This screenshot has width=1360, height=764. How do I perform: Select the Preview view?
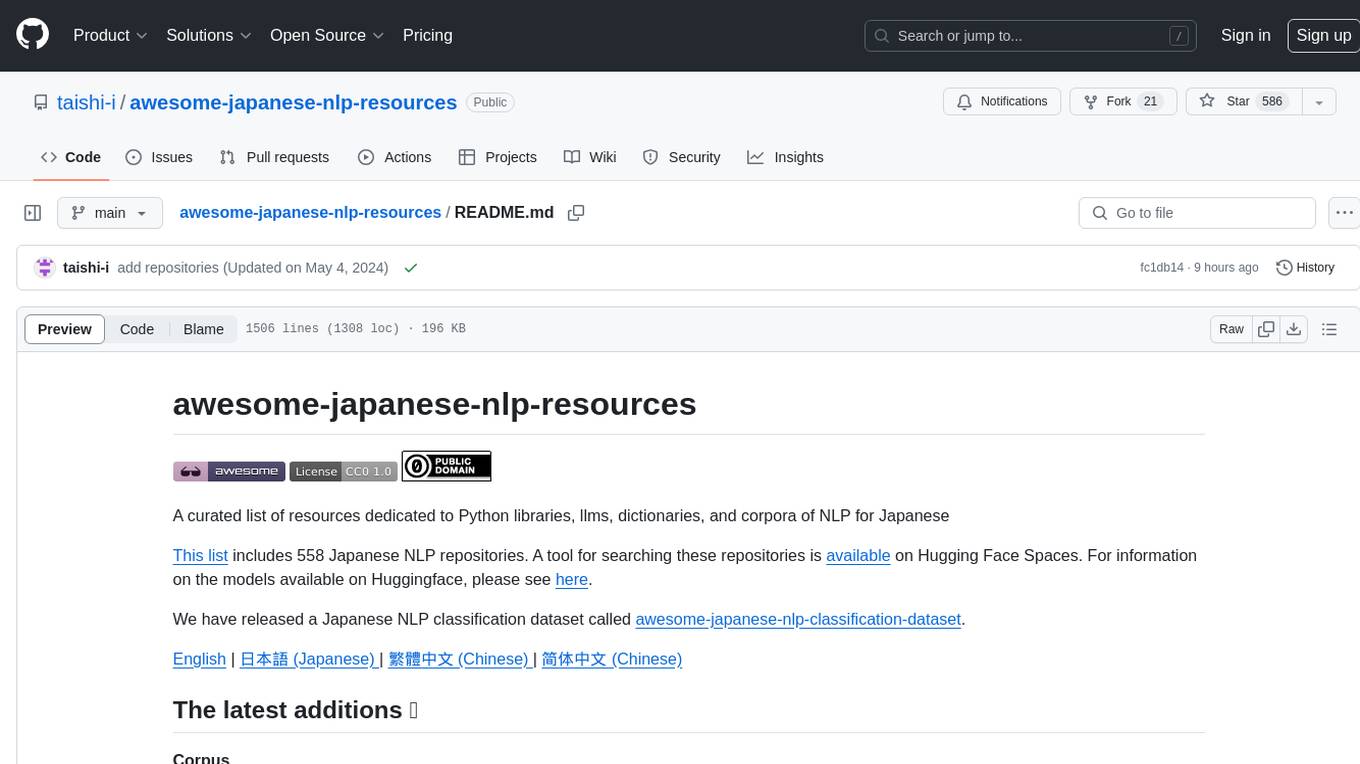(65, 329)
